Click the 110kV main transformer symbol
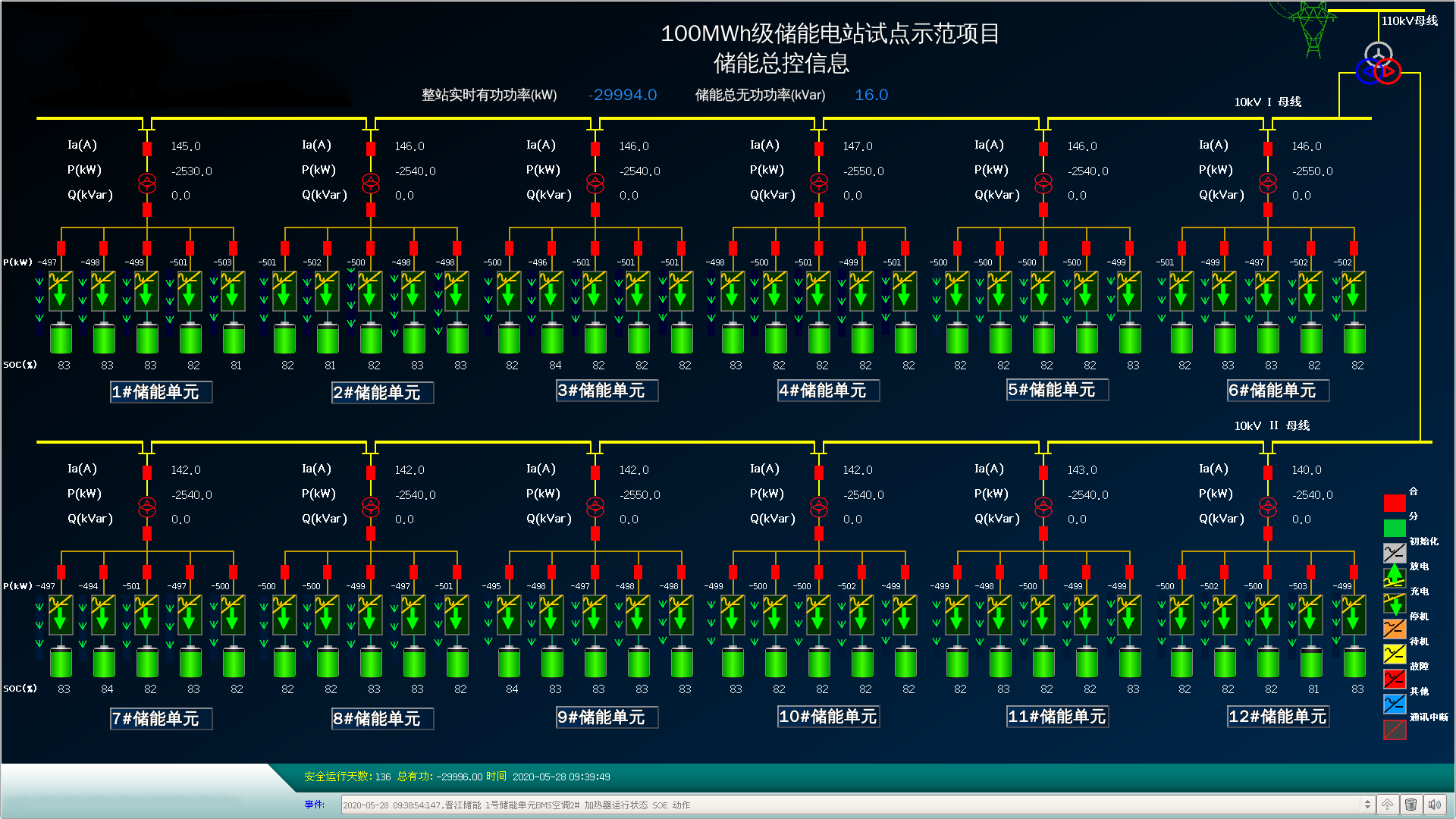1456x819 pixels. coord(1379,64)
